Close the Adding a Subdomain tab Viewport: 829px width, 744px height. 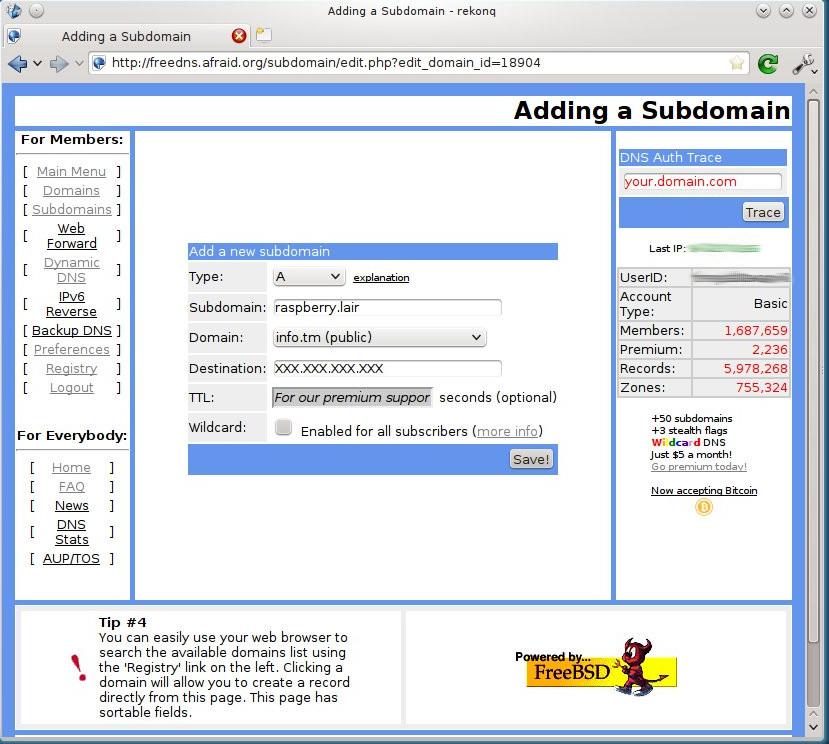(x=239, y=36)
